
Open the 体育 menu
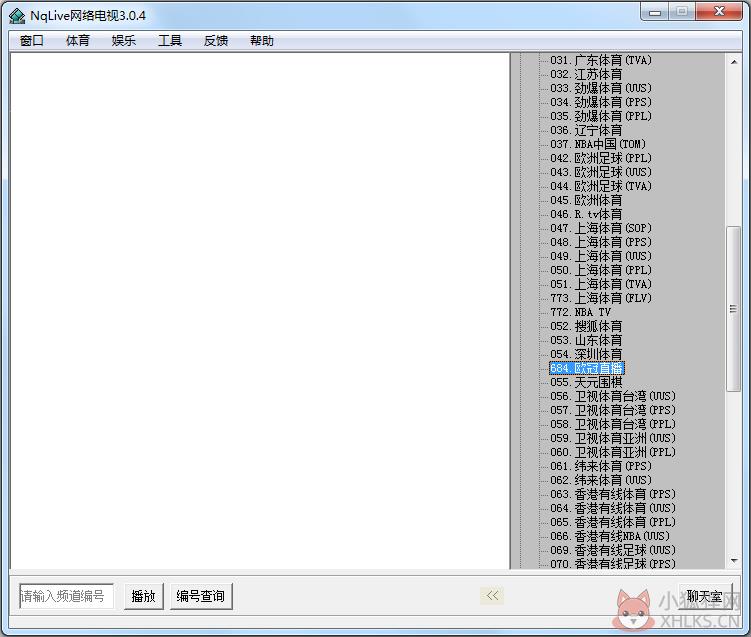[78, 41]
